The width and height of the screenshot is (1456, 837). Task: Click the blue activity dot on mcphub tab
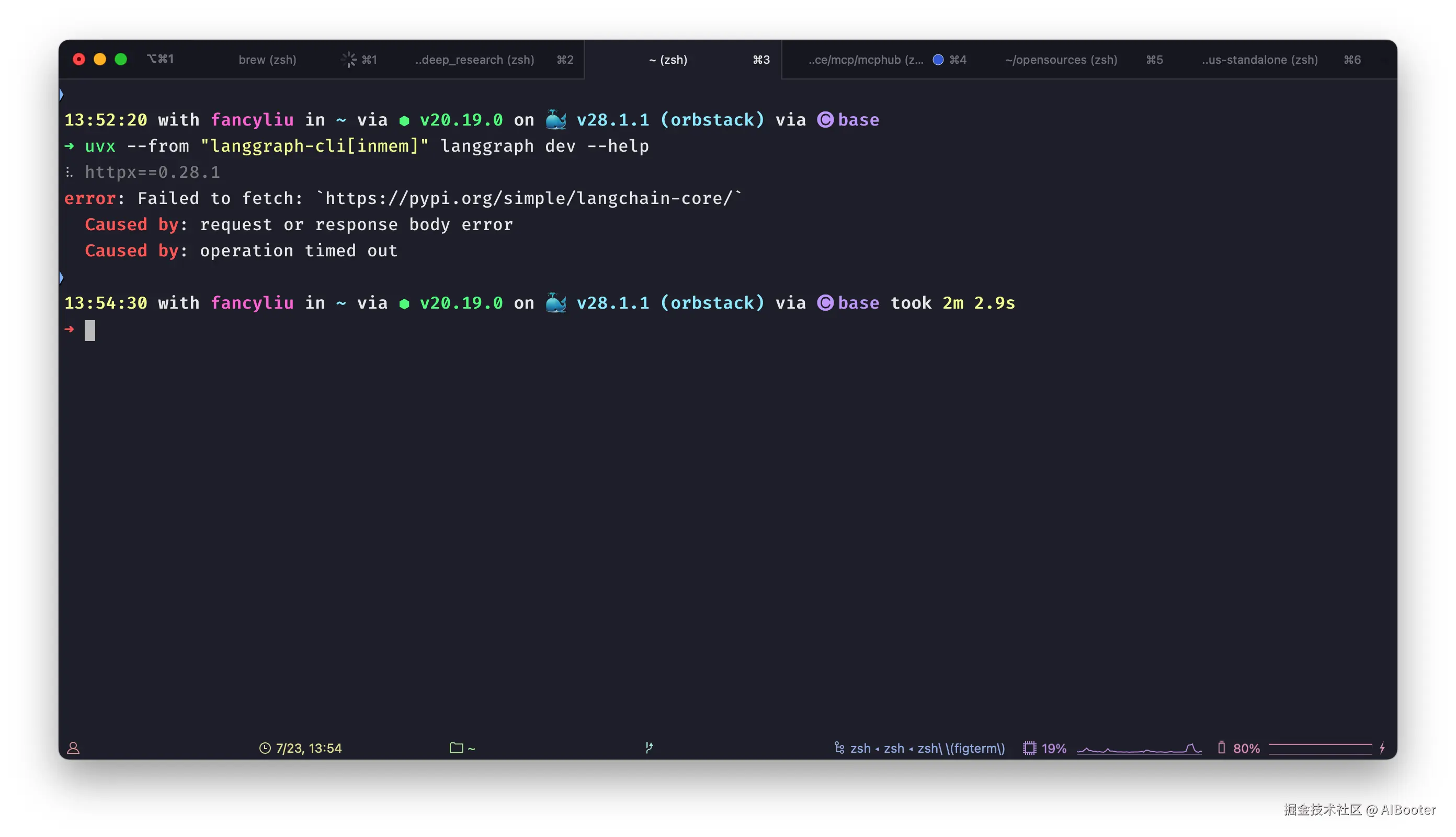[938, 60]
